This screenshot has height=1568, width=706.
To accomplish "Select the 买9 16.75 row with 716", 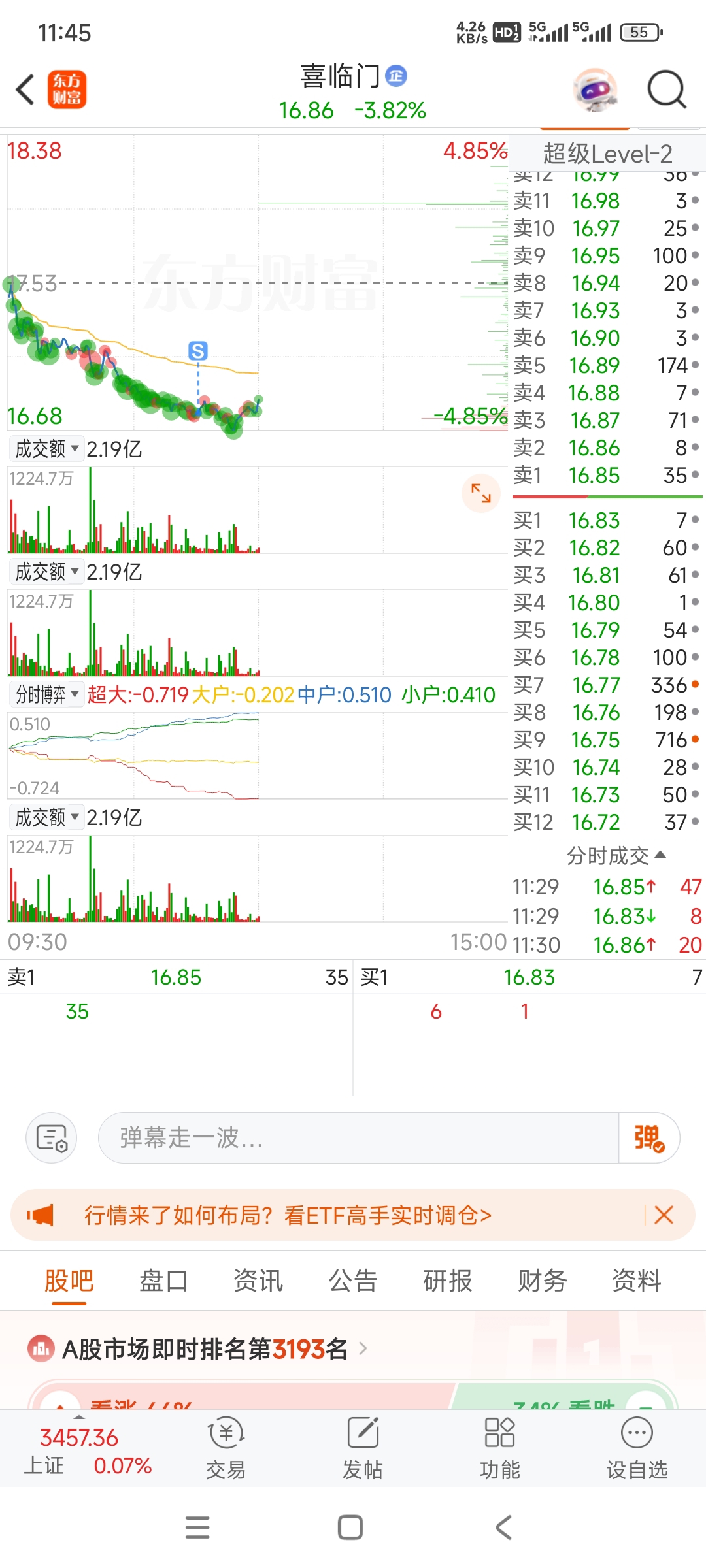I will tap(606, 740).
